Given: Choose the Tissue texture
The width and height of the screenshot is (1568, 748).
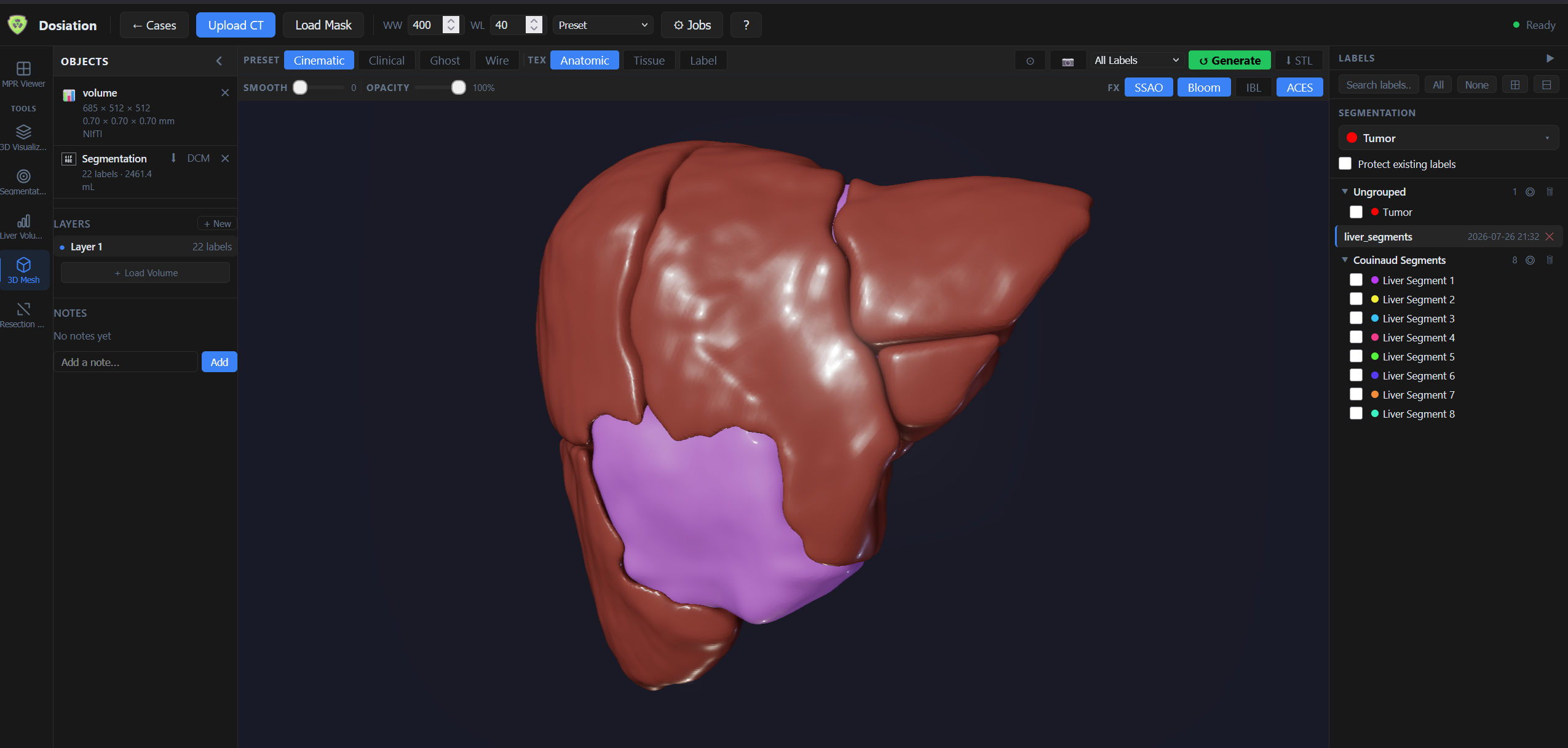Looking at the screenshot, I should (649, 60).
